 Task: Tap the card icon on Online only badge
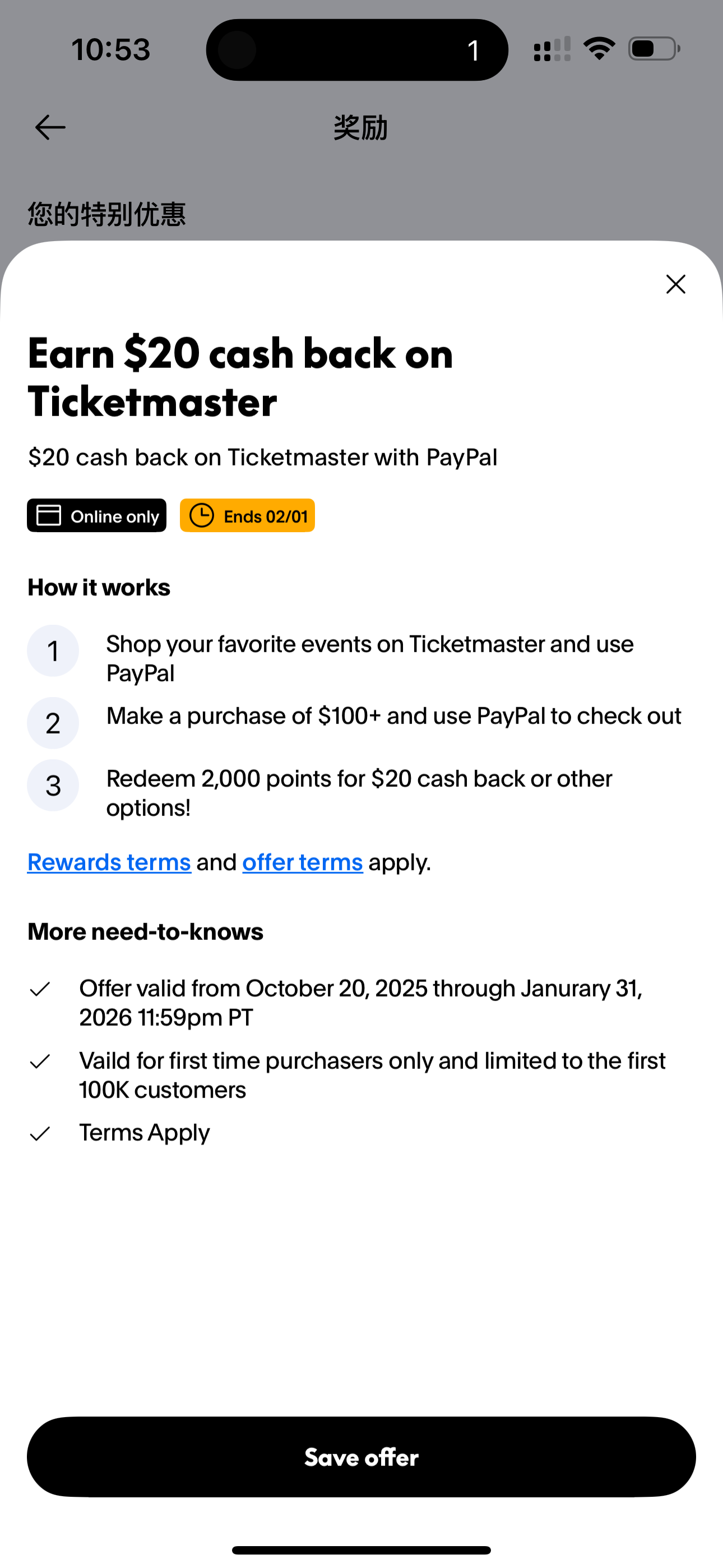pyautogui.click(x=49, y=515)
